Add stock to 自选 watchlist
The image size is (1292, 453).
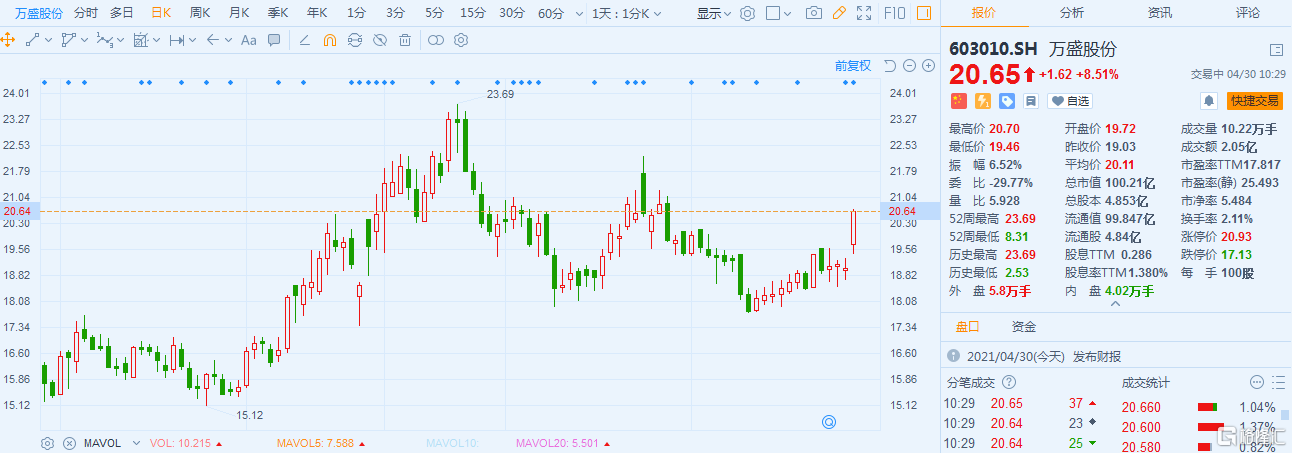(x=1069, y=100)
